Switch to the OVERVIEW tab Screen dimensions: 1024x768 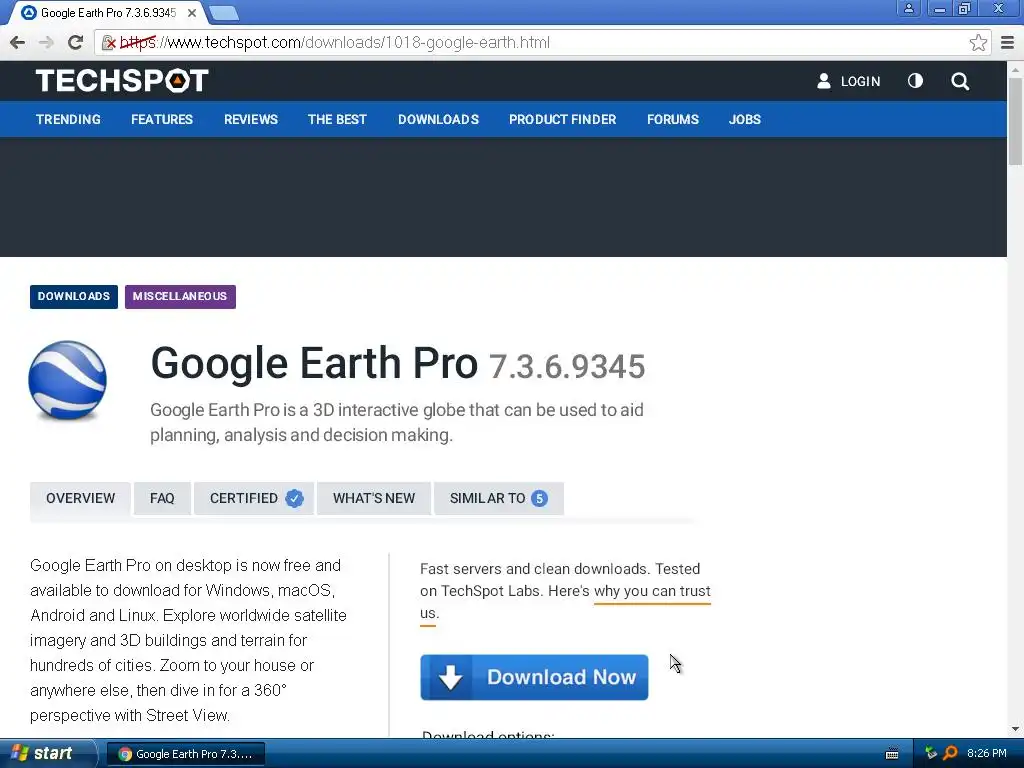(80, 498)
